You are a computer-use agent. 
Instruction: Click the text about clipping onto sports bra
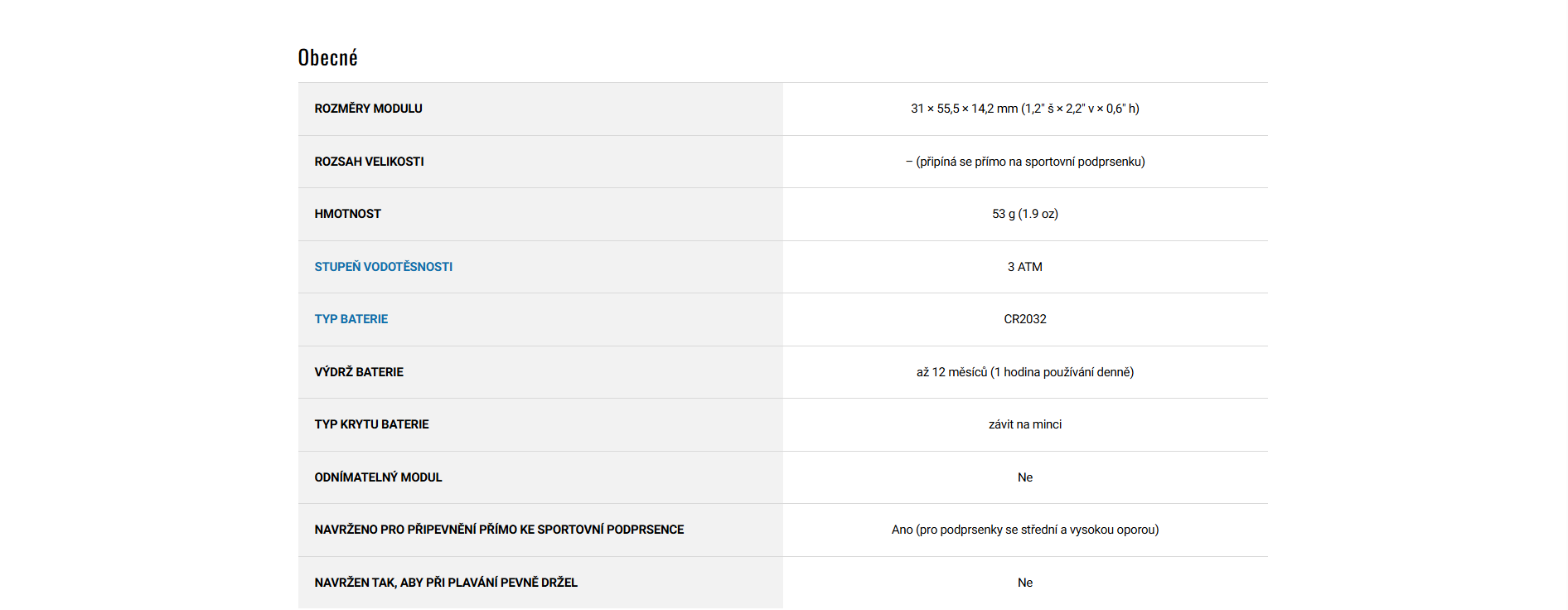(x=1025, y=162)
